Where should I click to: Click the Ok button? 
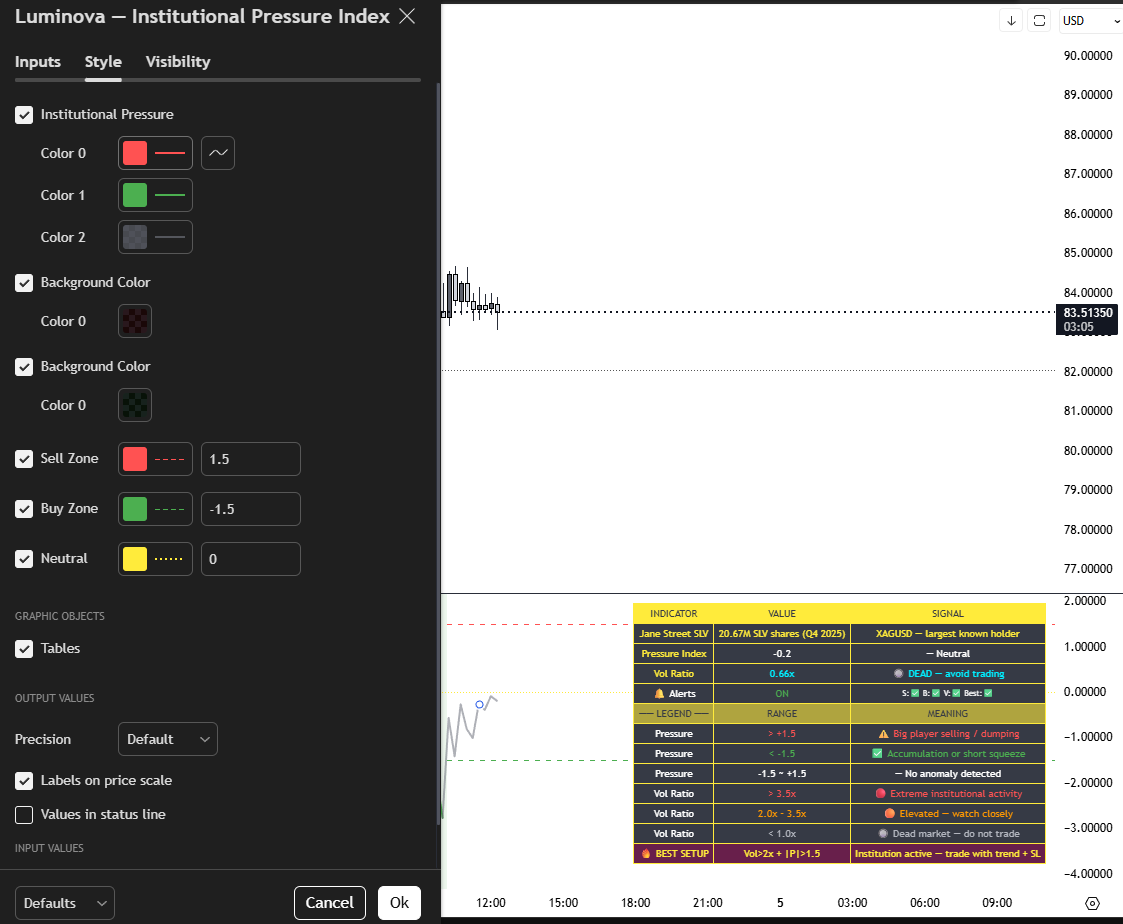pyautogui.click(x=399, y=903)
